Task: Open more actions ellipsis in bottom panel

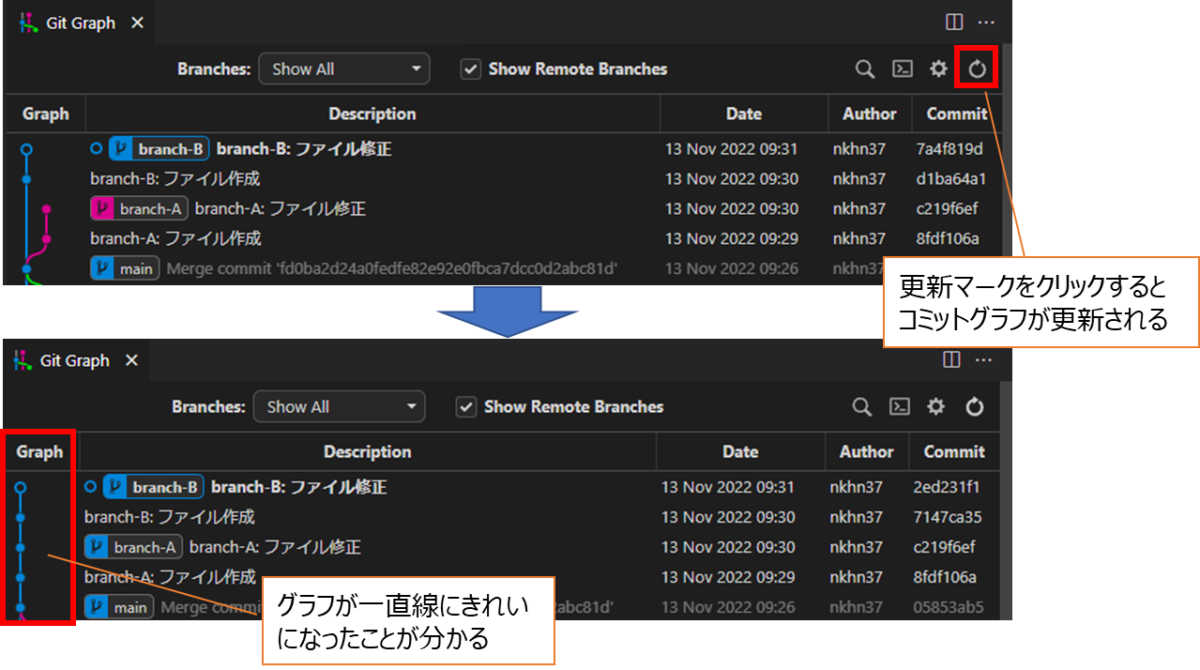Action: [x=984, y=360]
